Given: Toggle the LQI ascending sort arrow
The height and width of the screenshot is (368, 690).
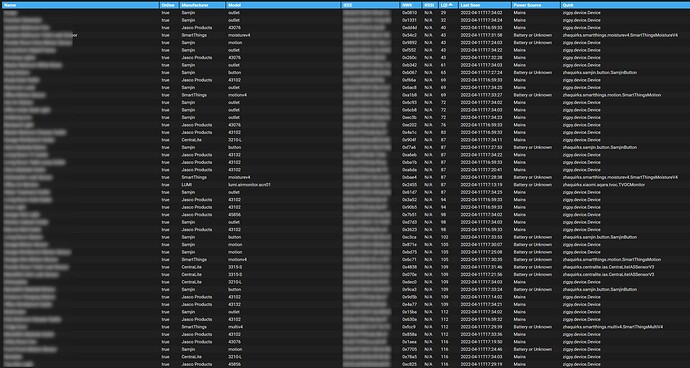Looking at the screenshot, I should click(x=450, y=5).
